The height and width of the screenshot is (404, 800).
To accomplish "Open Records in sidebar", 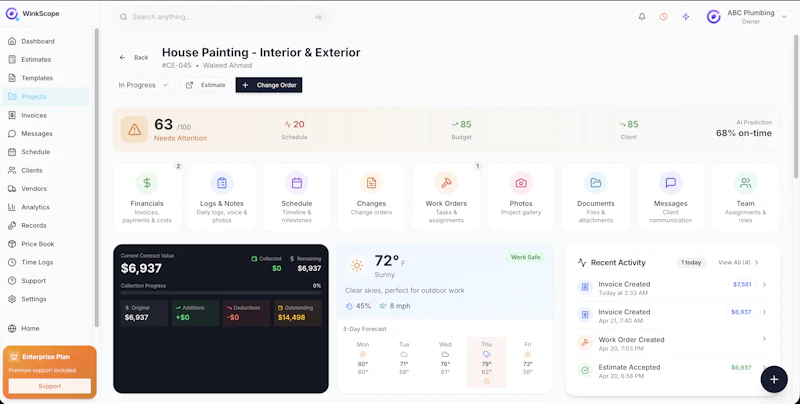I will tap(46, 225).
